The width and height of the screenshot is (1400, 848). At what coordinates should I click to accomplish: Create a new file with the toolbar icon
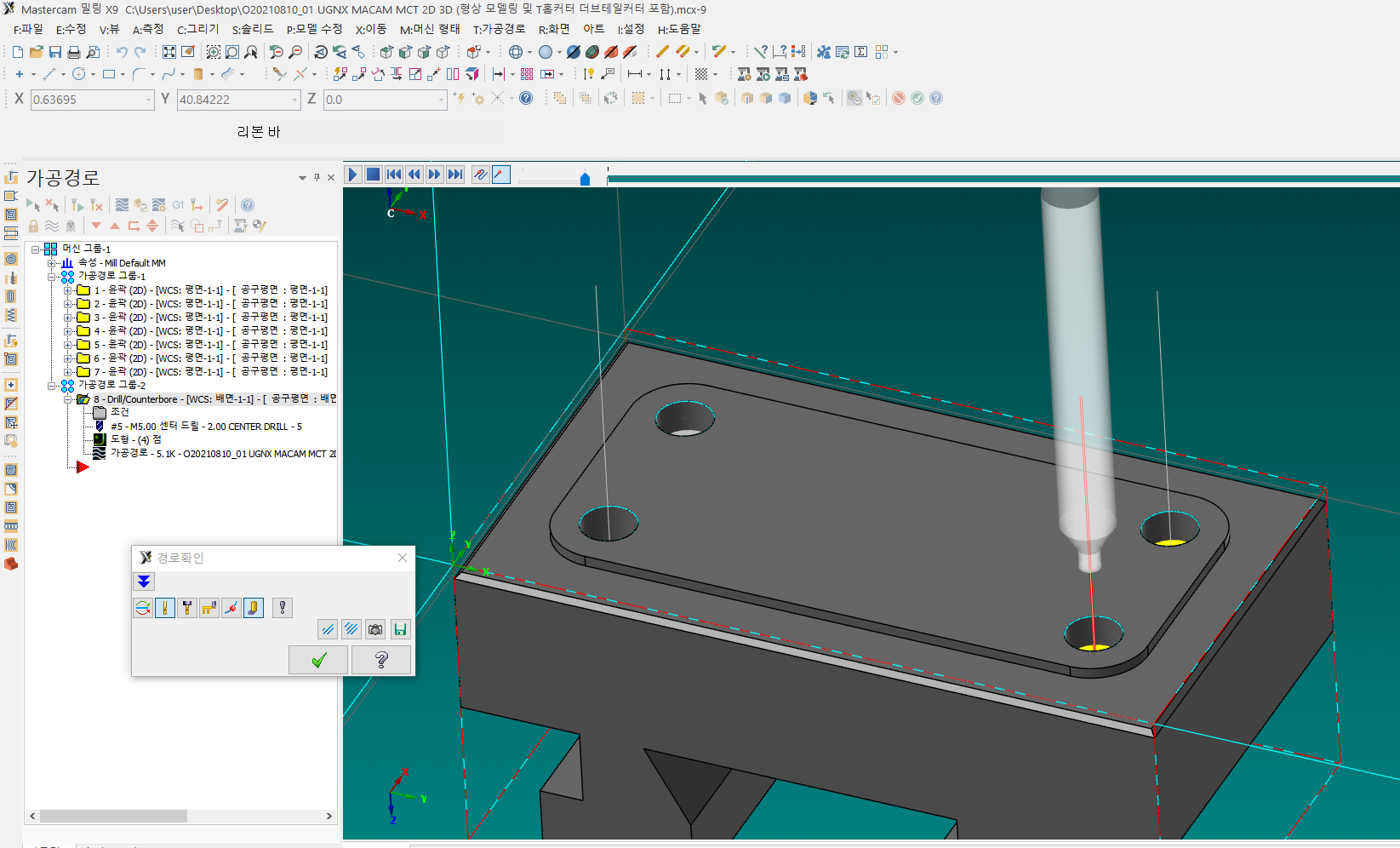point(18,52)
